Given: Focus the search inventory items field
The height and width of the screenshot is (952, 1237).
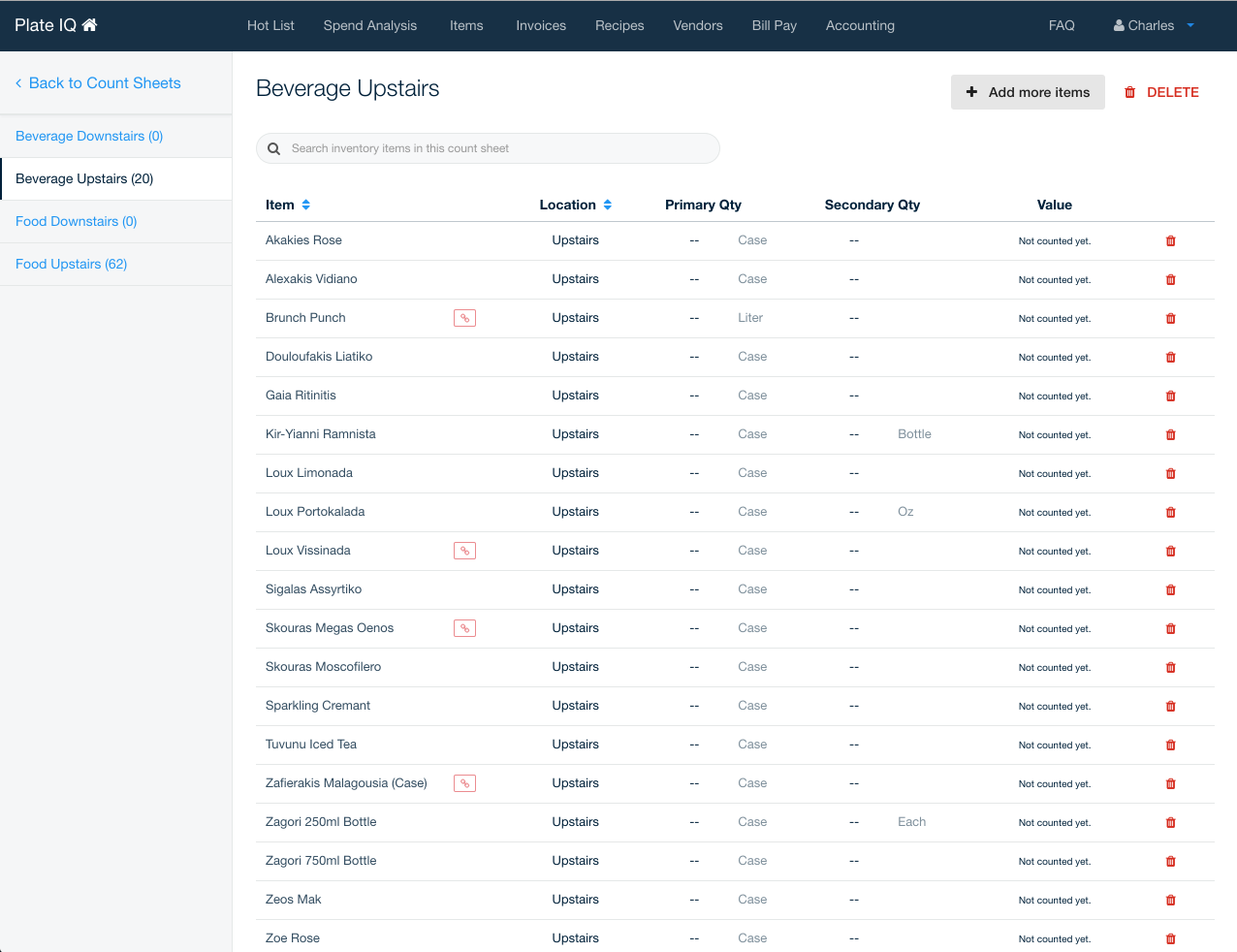Looking at the screenshot, I should tap(488, 148).
